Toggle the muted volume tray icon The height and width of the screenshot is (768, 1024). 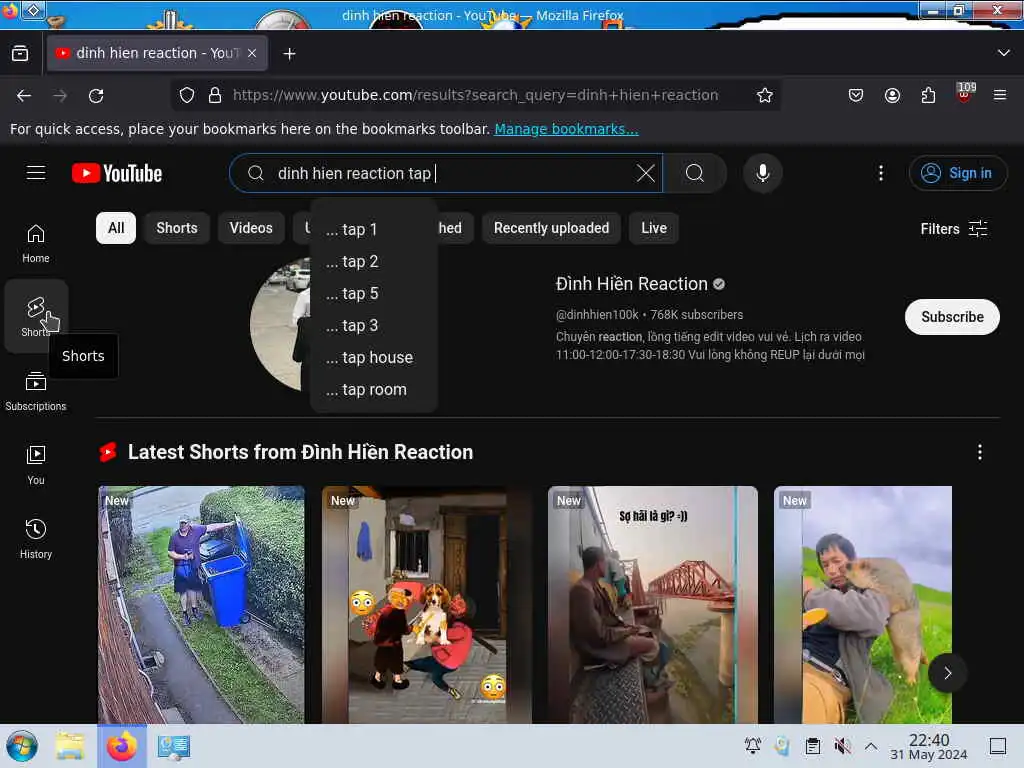click(x=842, y=746)
